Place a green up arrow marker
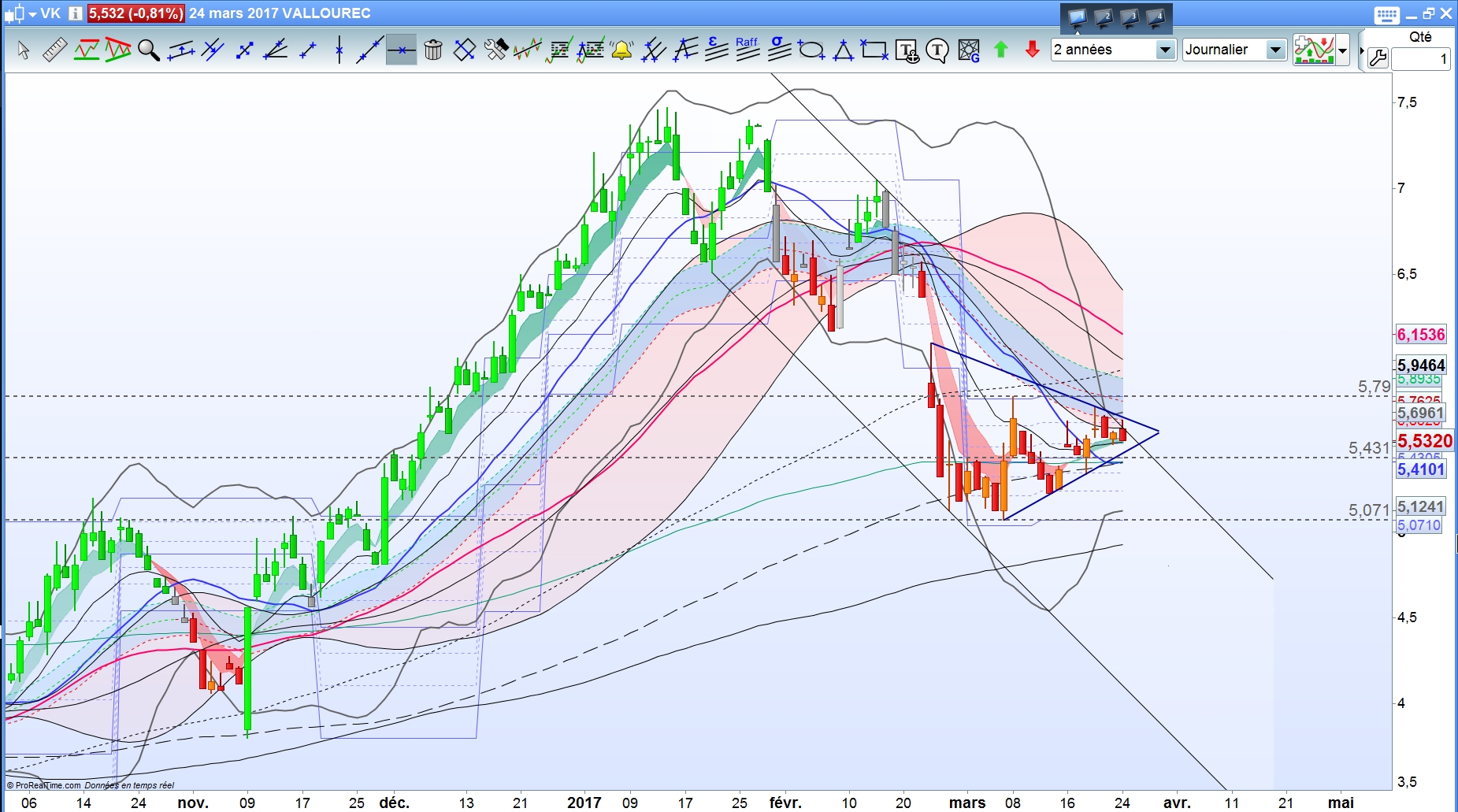The width and height of the screenshot is (1458, 812). 1001,50
